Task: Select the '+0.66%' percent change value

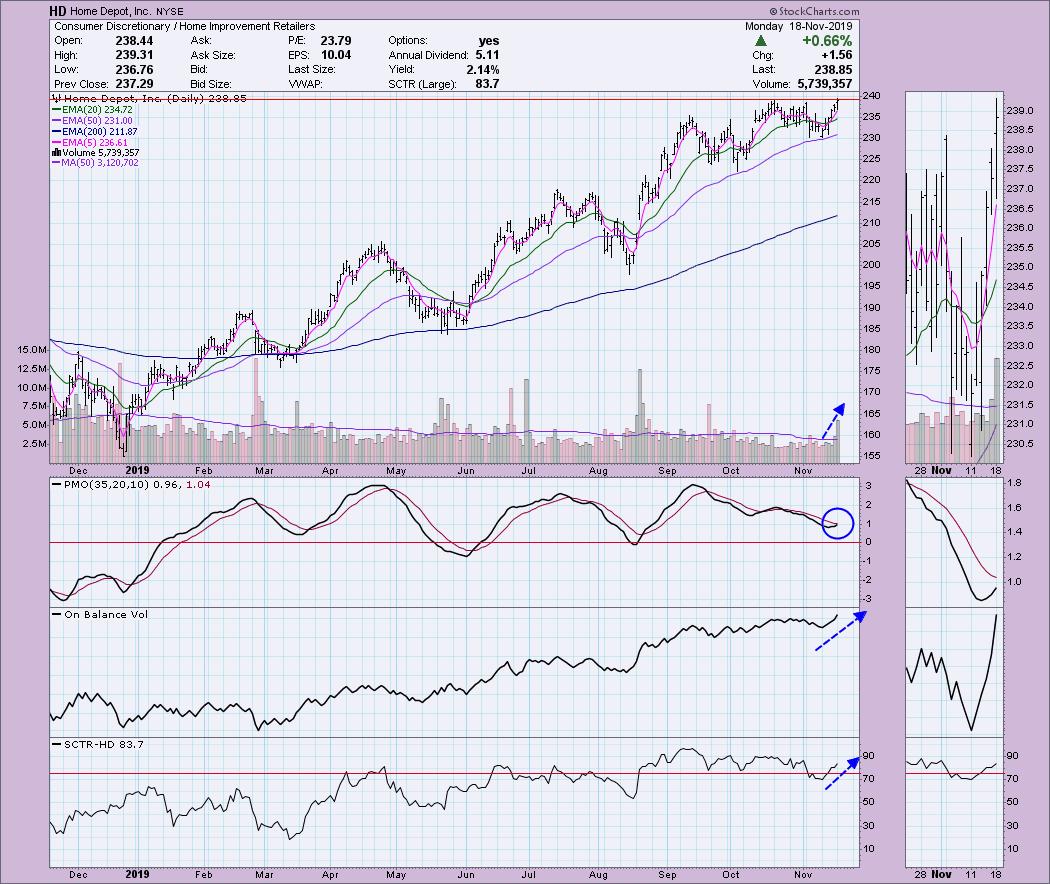Action: (x=826, y=41)
